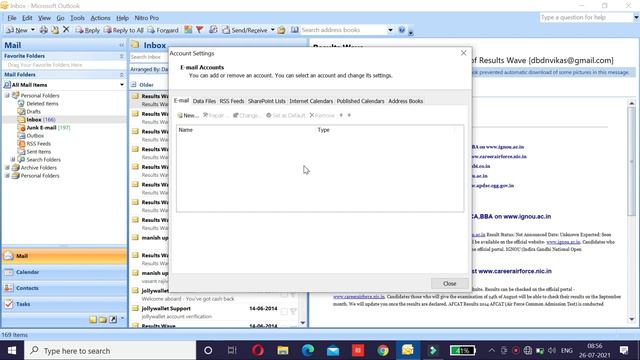Click the New mail button in toolbar

[x=17, y=30]
